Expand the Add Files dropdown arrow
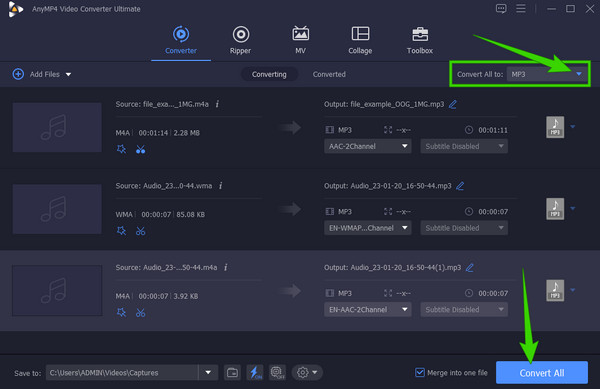Viewport: 600px width, 389px height. coord(68,74)
